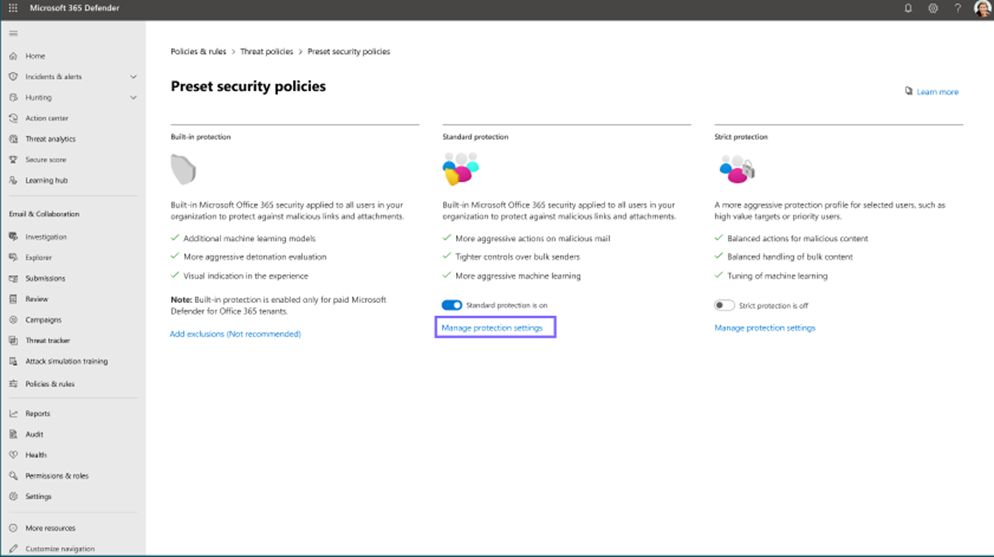Click the Health heart icon

(13, 454)
